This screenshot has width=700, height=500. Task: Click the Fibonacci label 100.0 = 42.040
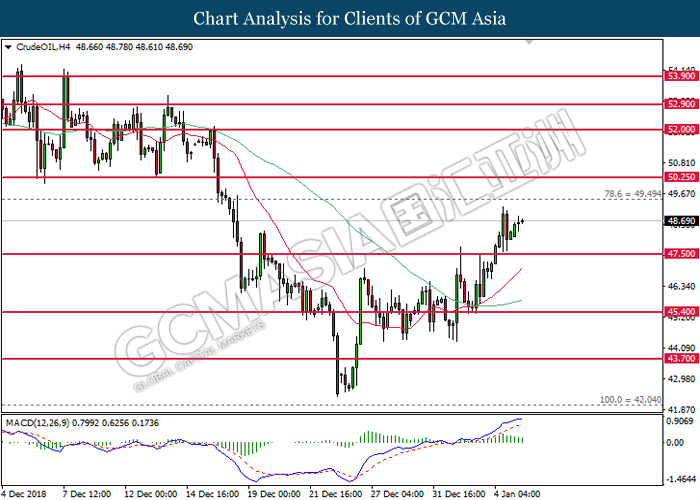[x=630, y=400]
